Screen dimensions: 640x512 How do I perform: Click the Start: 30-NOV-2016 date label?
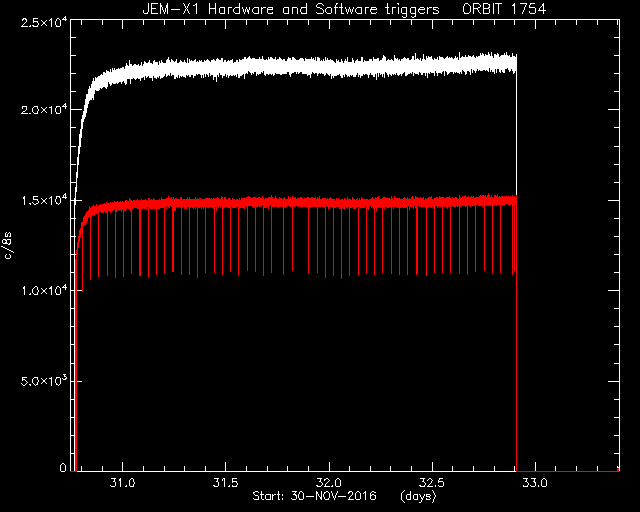(x=314, y=496)
